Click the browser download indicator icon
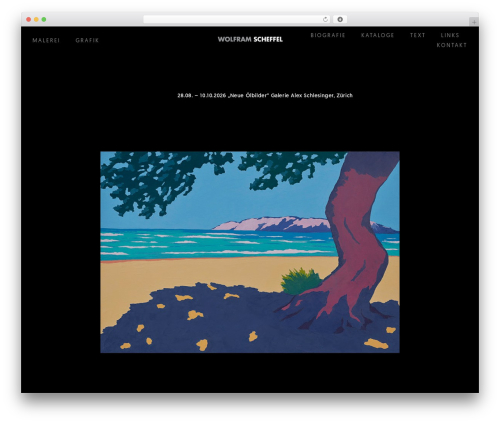This screenshot has width=500, height=423. [x=340, y=19]
